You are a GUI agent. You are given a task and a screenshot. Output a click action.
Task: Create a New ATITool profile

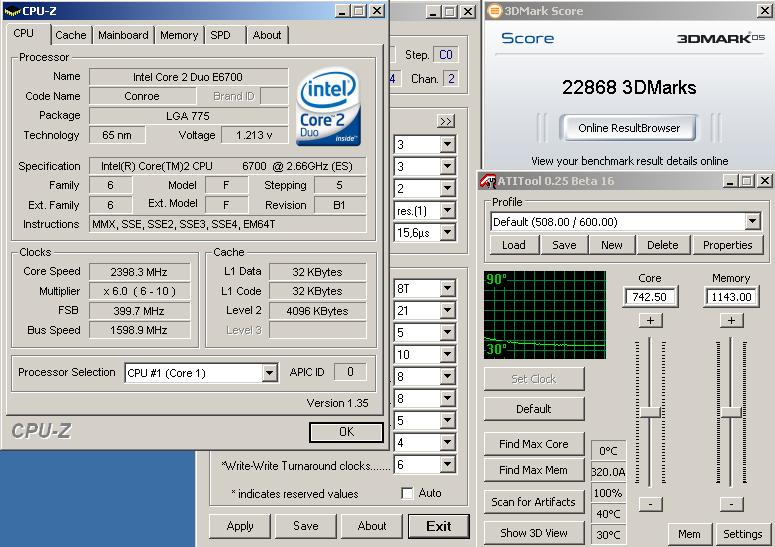[611, 245]
